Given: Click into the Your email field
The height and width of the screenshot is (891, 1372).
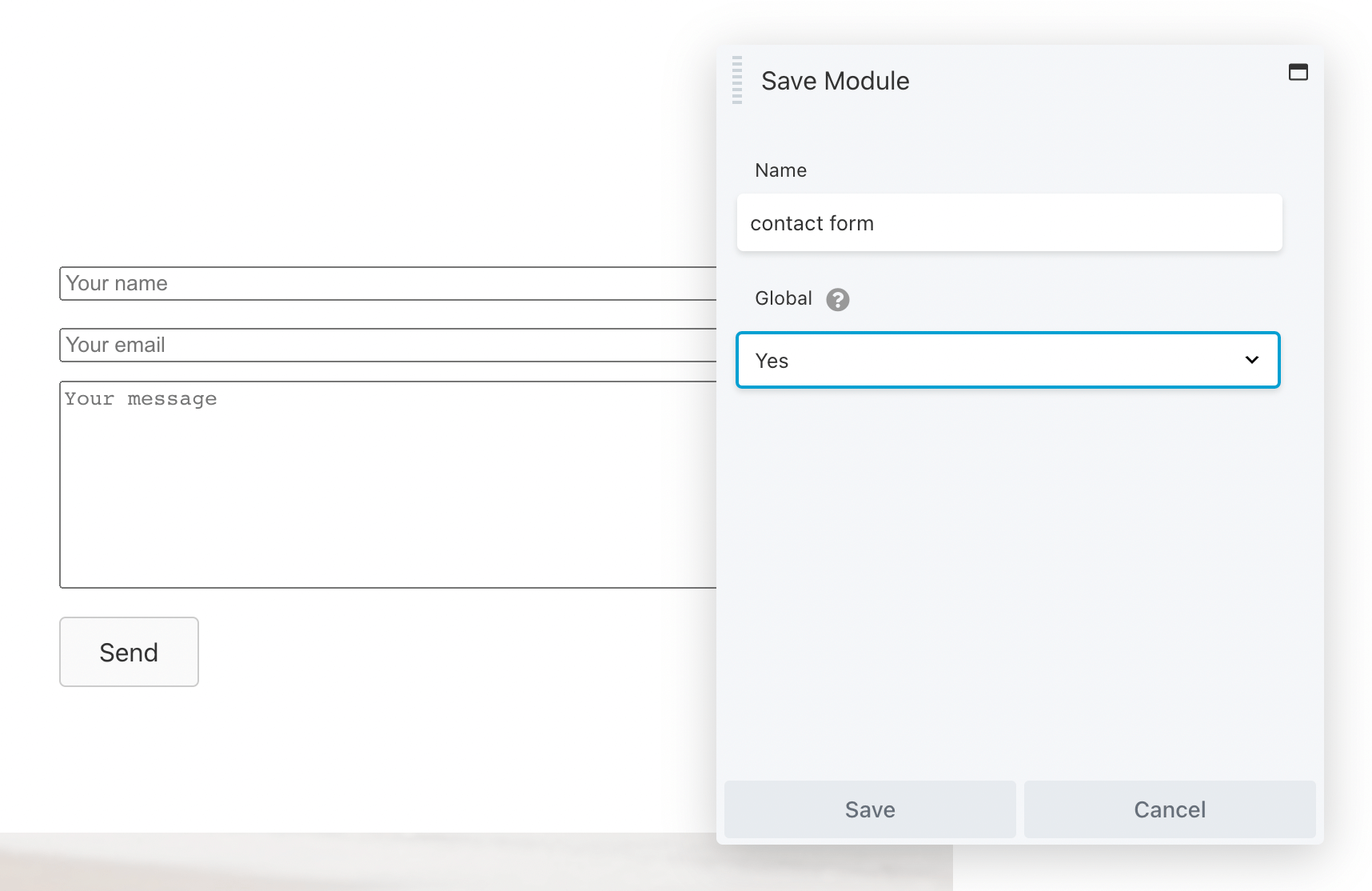Looking at the screenshot, I should pos(384,346).
